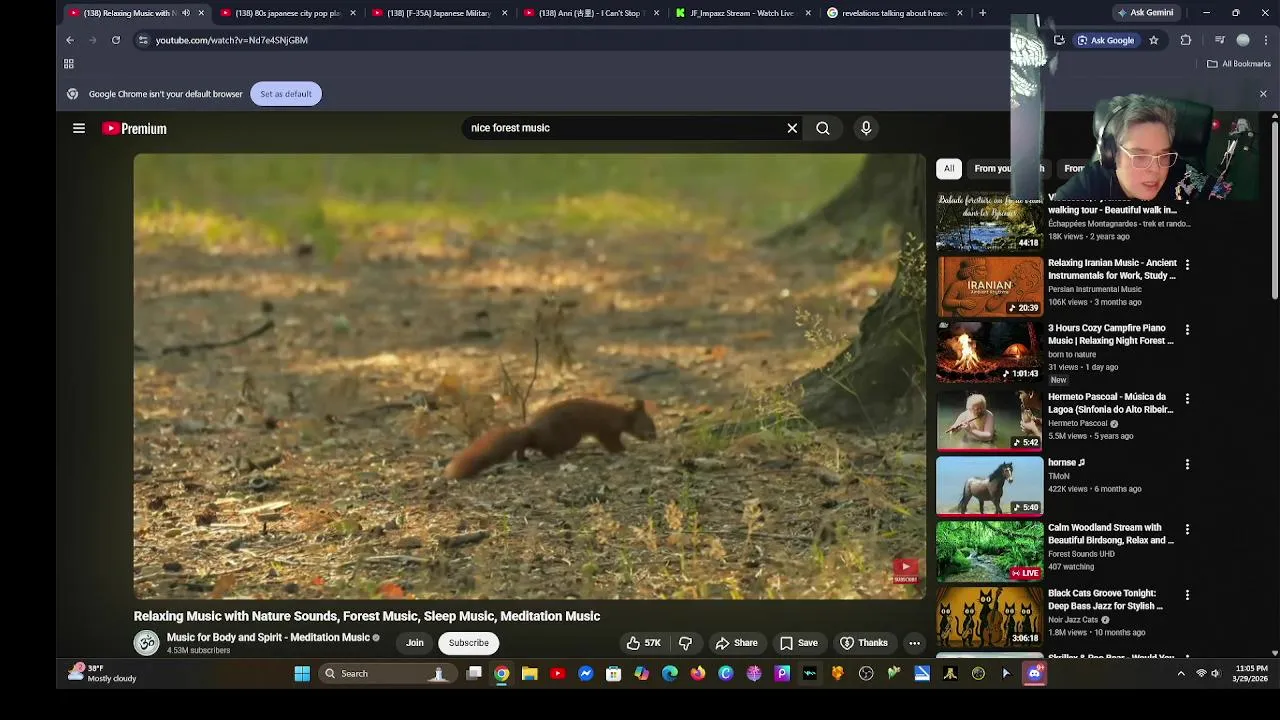
Task: Open options for Hermeto Pascoal video
Action: (x=1187, y=398)
